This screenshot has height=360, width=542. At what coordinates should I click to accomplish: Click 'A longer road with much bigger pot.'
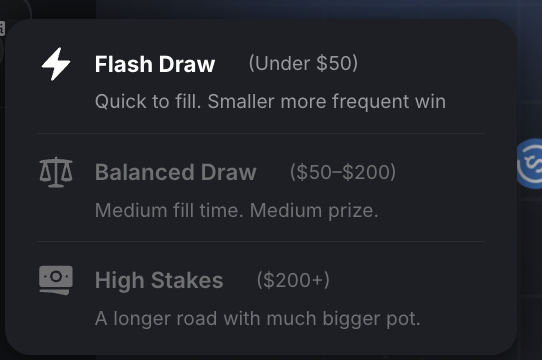[x=258, y=319]
